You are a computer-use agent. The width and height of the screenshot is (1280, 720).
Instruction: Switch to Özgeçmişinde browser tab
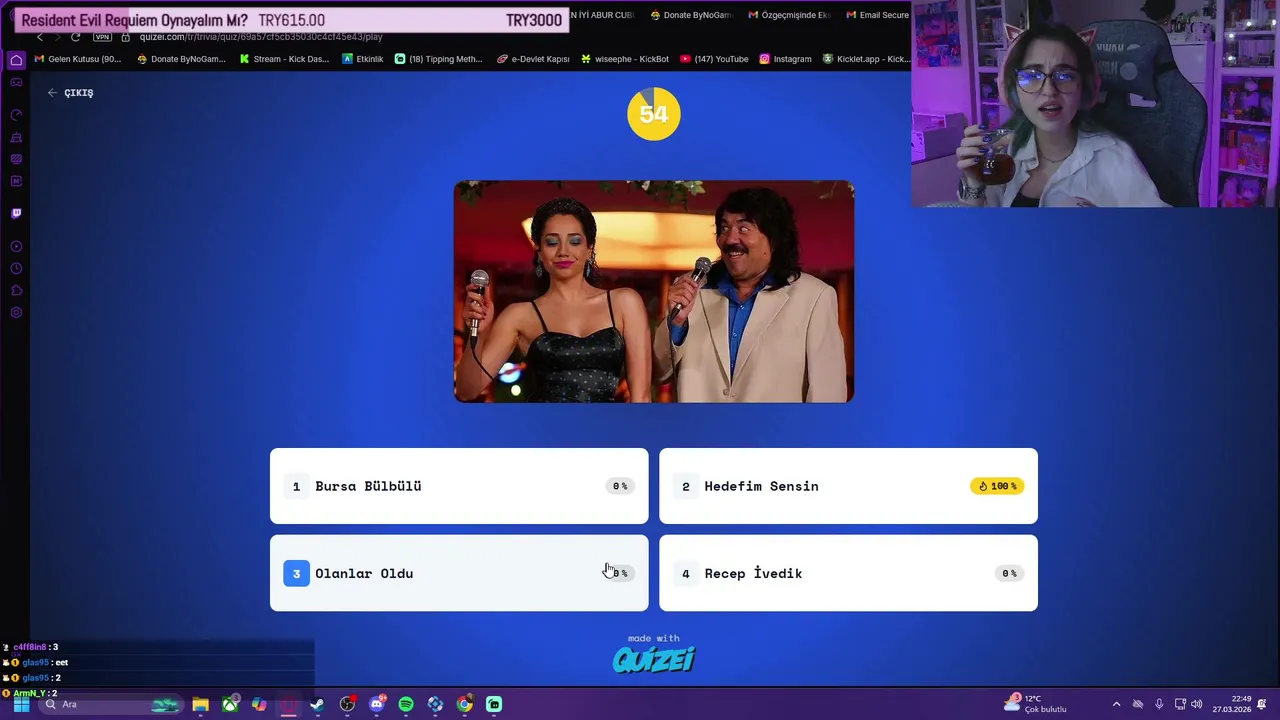point(789,15)
